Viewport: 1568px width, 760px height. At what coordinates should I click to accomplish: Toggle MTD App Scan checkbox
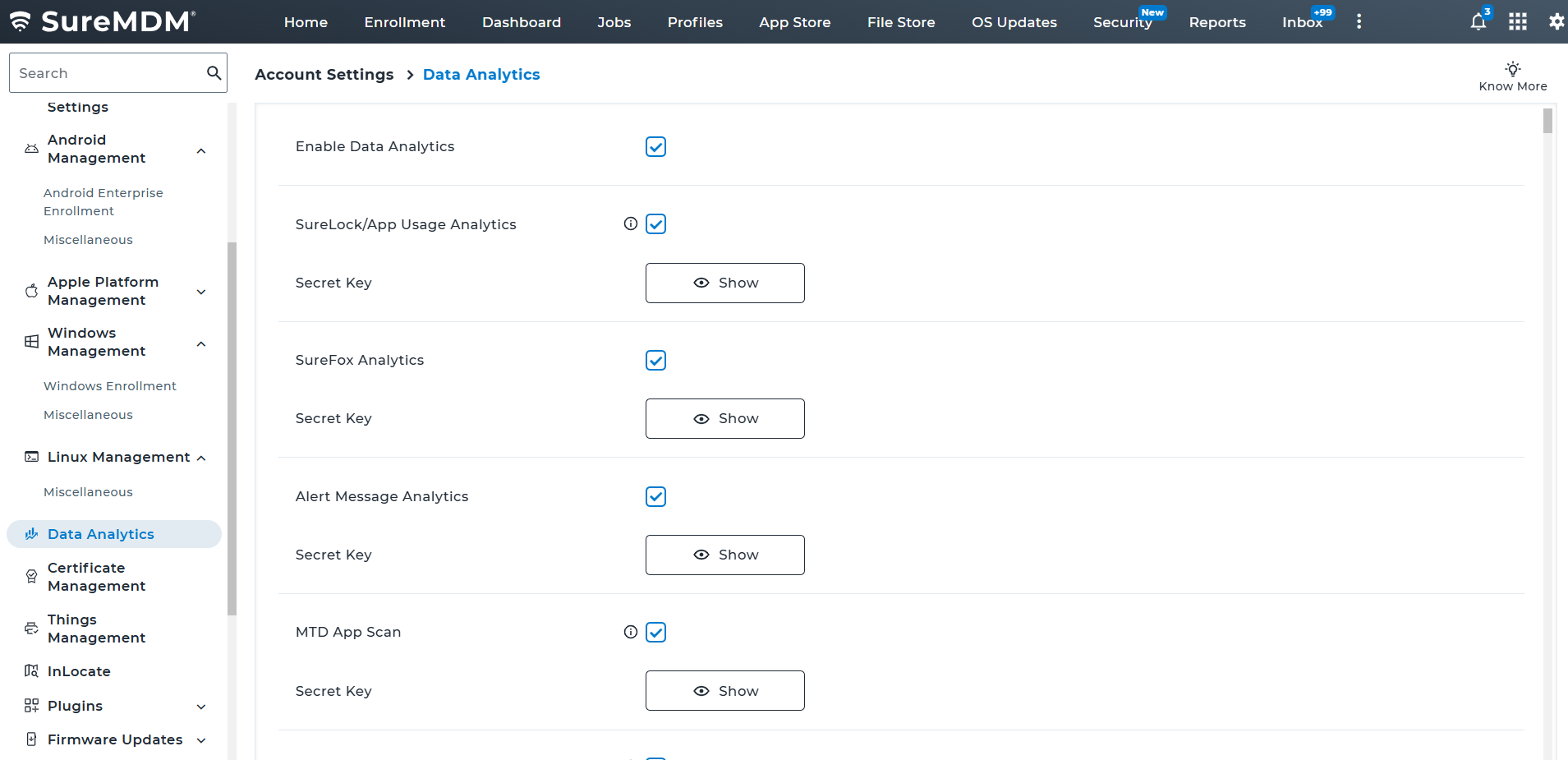(655, 632)
